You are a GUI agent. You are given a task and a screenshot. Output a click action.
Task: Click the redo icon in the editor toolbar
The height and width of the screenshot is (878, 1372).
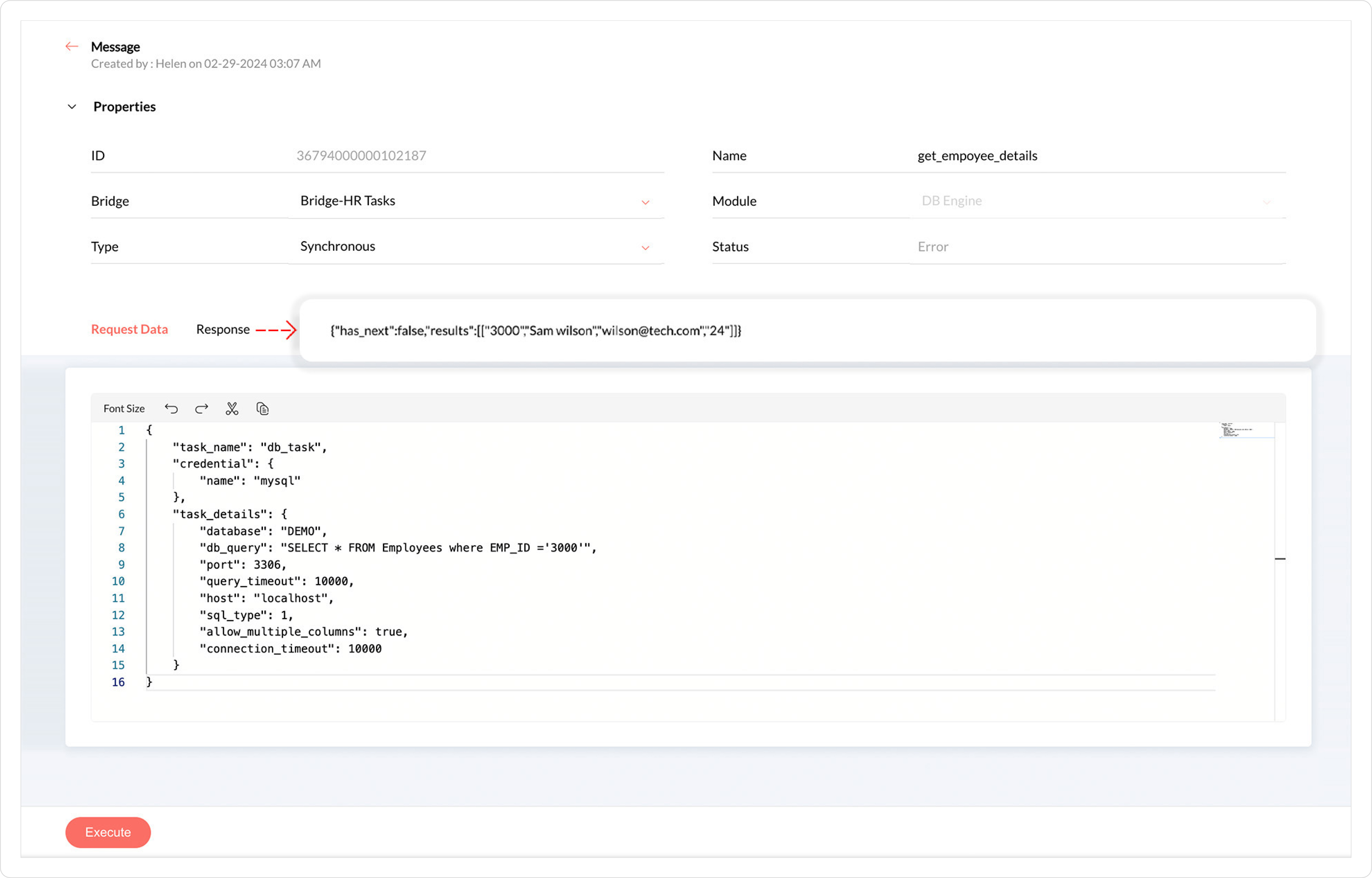click(x=201, y=408)
